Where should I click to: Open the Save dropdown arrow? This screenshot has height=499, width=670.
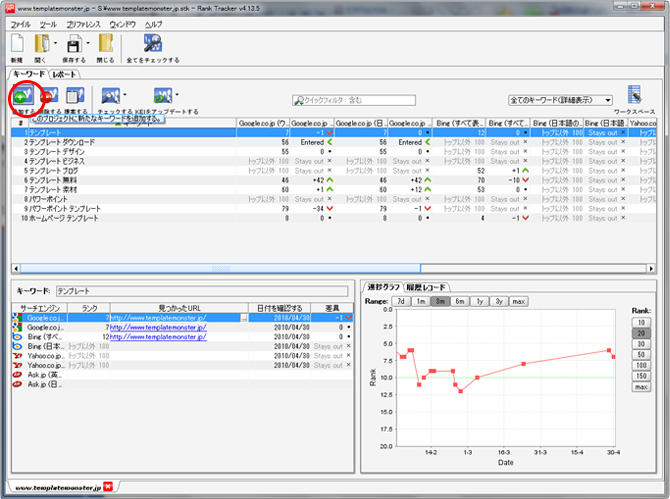[88, 43]
